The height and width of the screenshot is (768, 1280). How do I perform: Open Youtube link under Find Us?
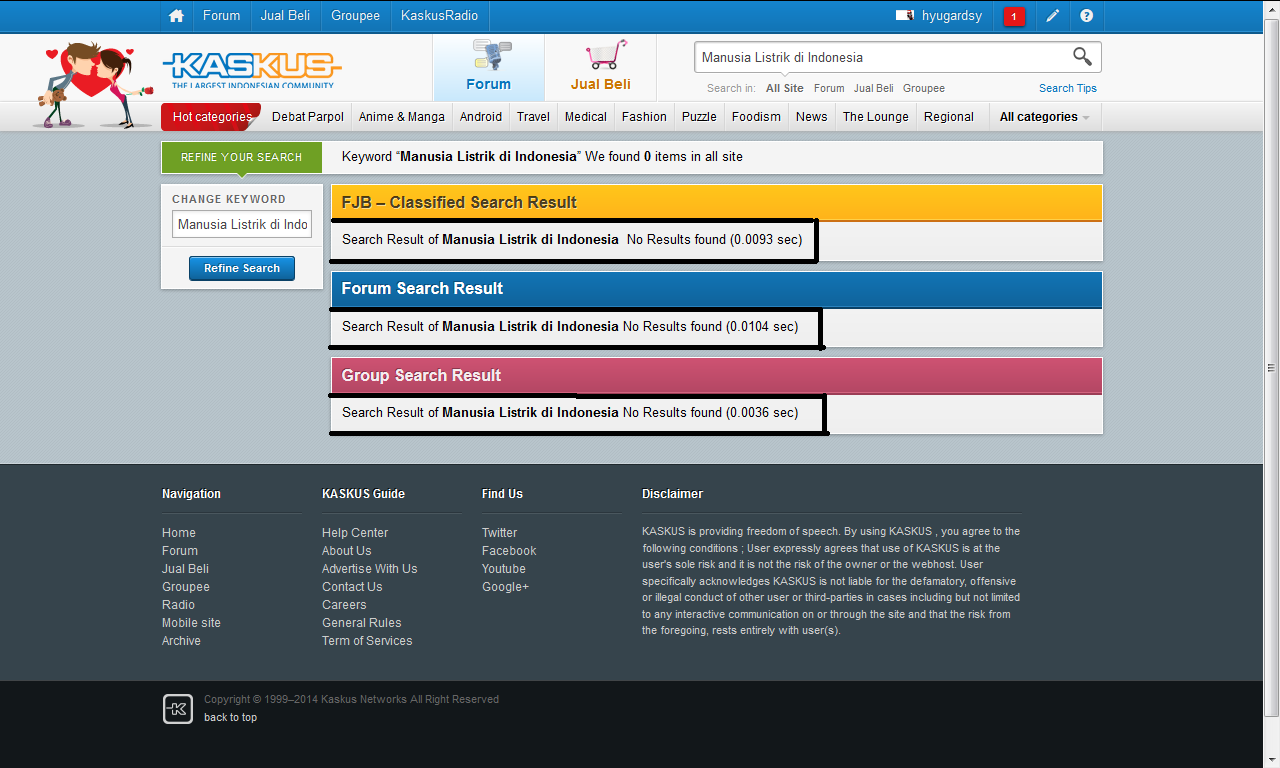[x=503, y=569]
